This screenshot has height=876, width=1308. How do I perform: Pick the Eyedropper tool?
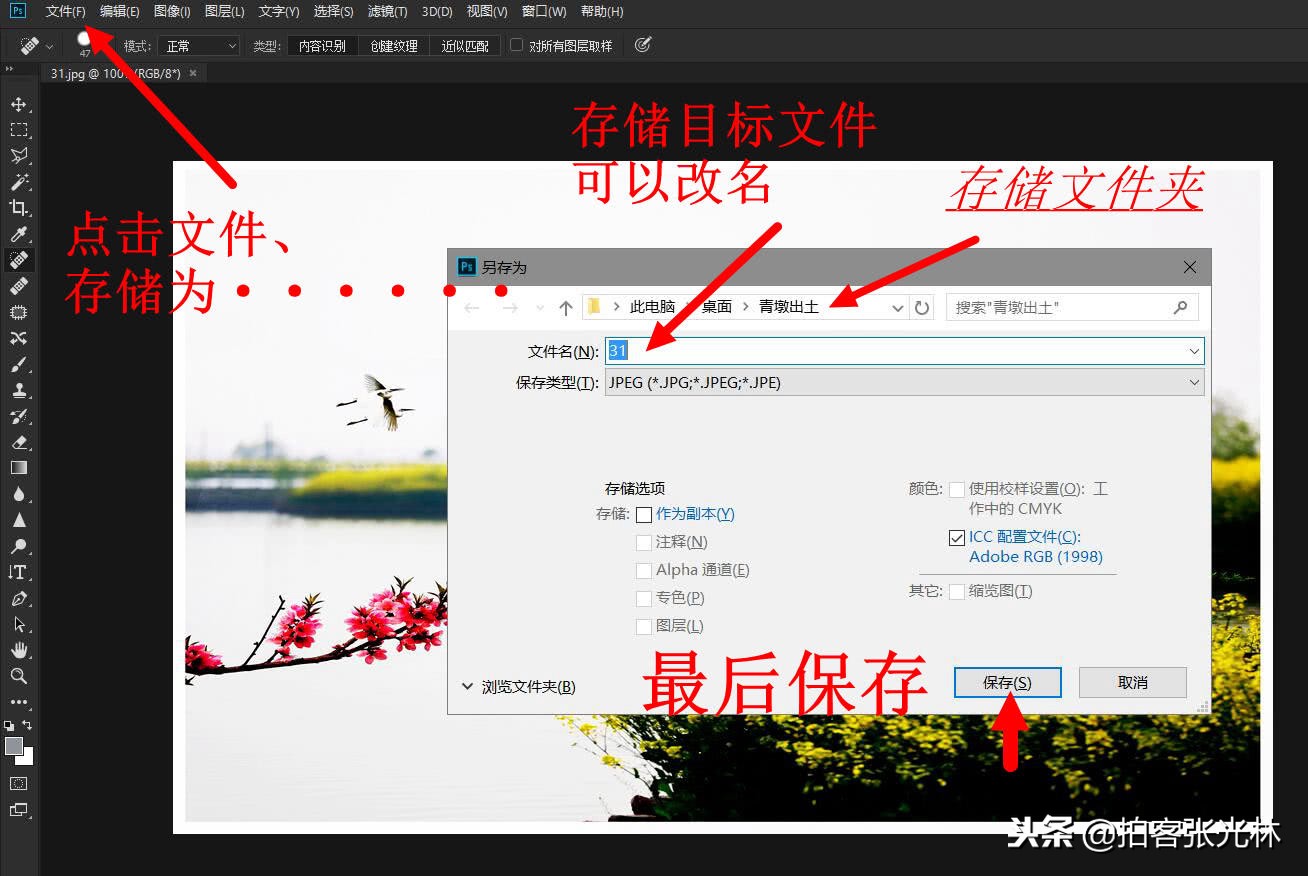click(x=20, y=234)
